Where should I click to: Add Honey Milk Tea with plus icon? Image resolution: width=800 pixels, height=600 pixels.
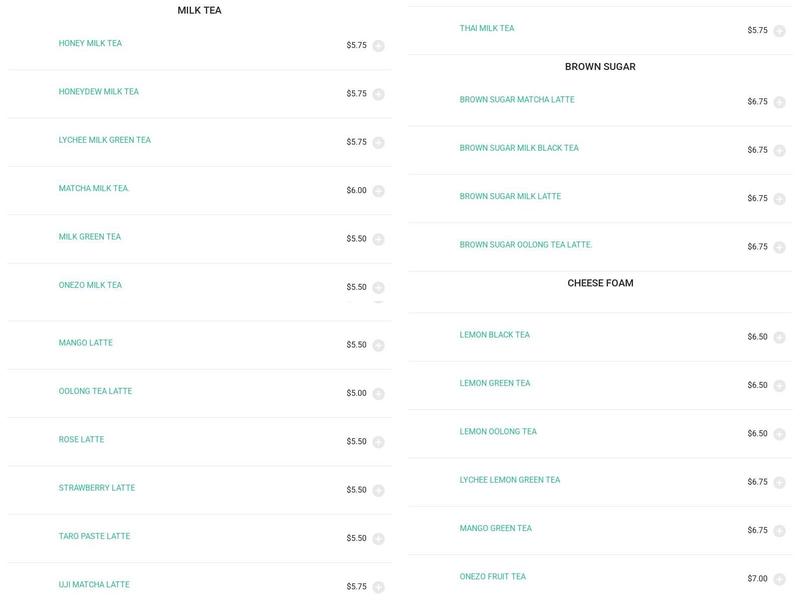(378, 46)
